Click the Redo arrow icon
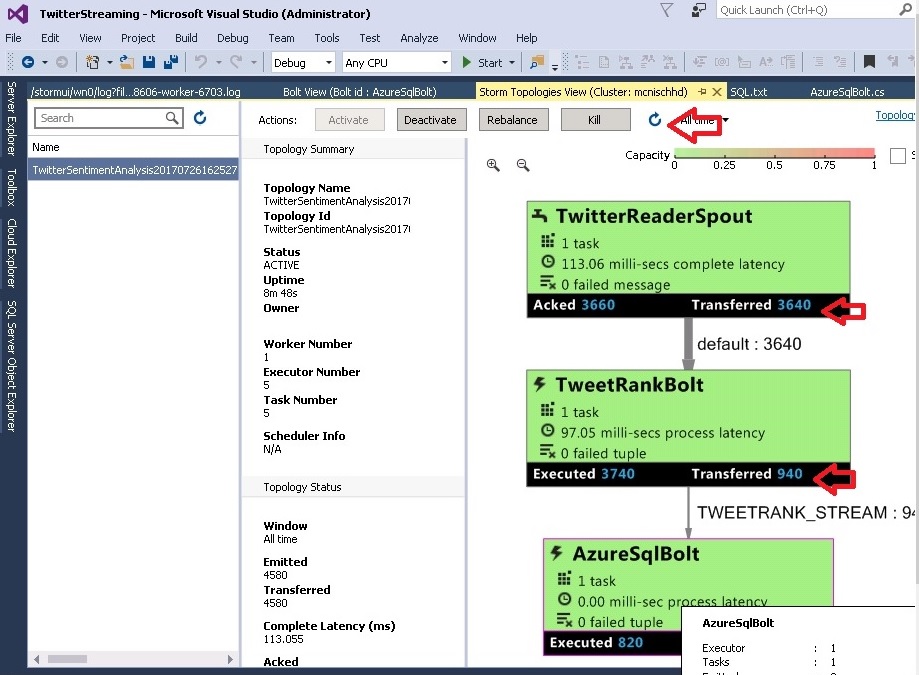The image size is (919, 675). [236, 62]
